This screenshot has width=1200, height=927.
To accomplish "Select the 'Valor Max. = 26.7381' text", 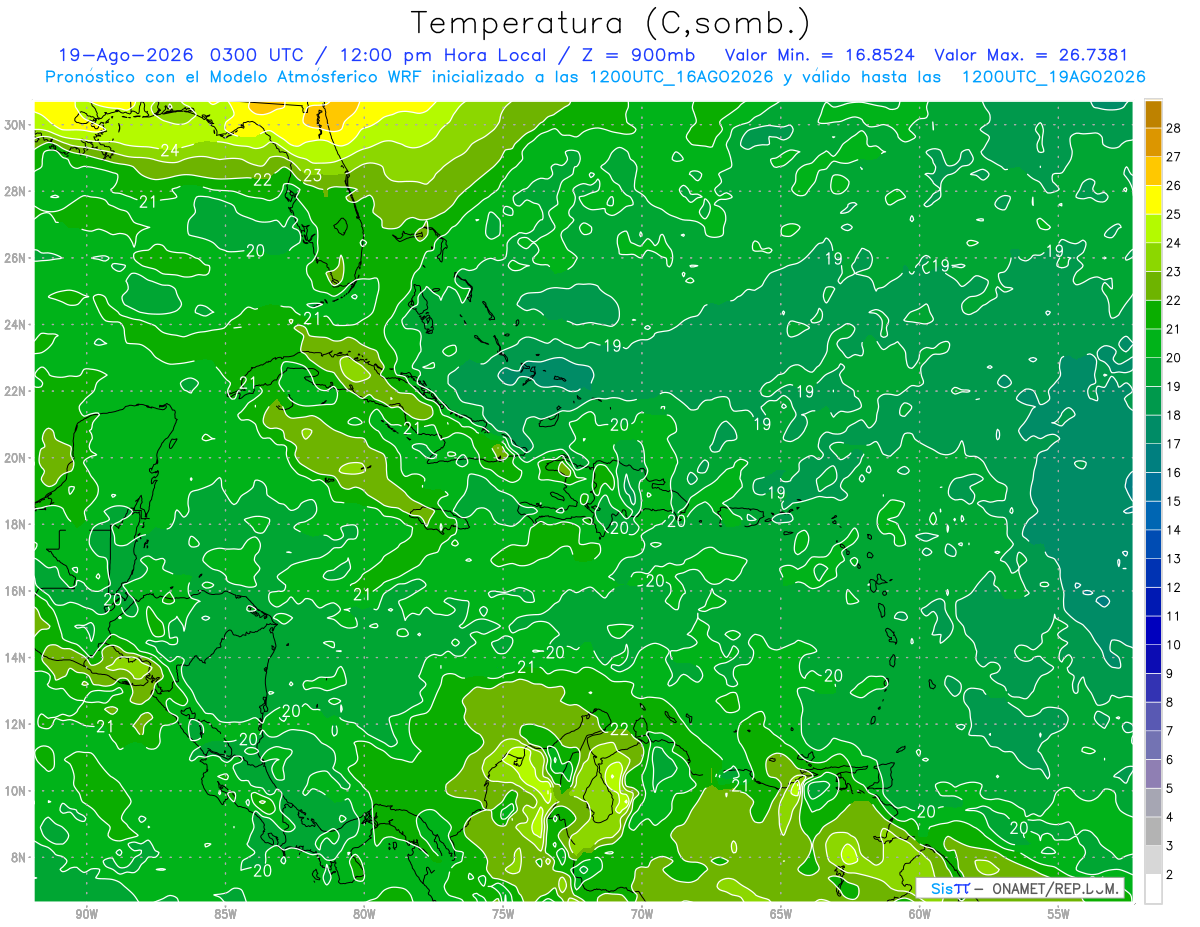I will (x=1031, y=55).
